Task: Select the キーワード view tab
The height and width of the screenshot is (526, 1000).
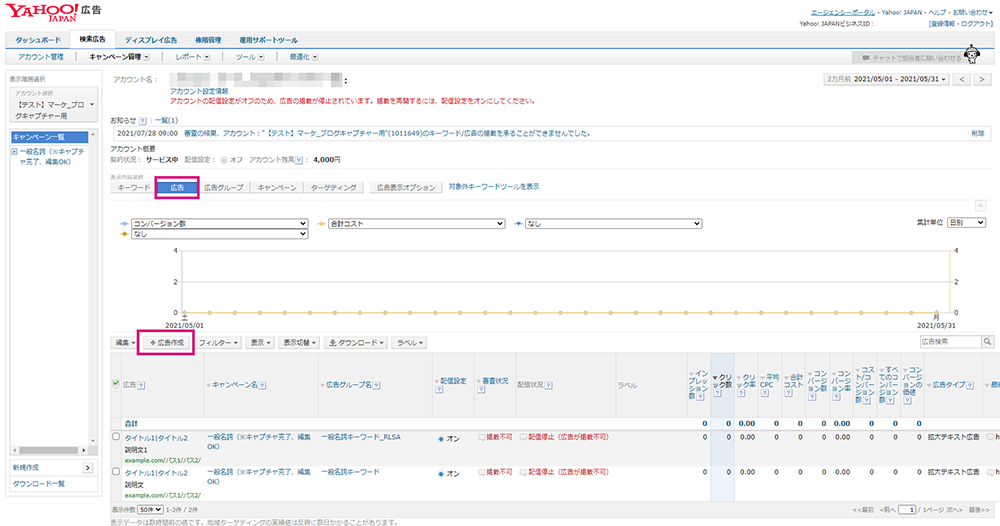Action: pyautogui.click(x=134, y=187)
